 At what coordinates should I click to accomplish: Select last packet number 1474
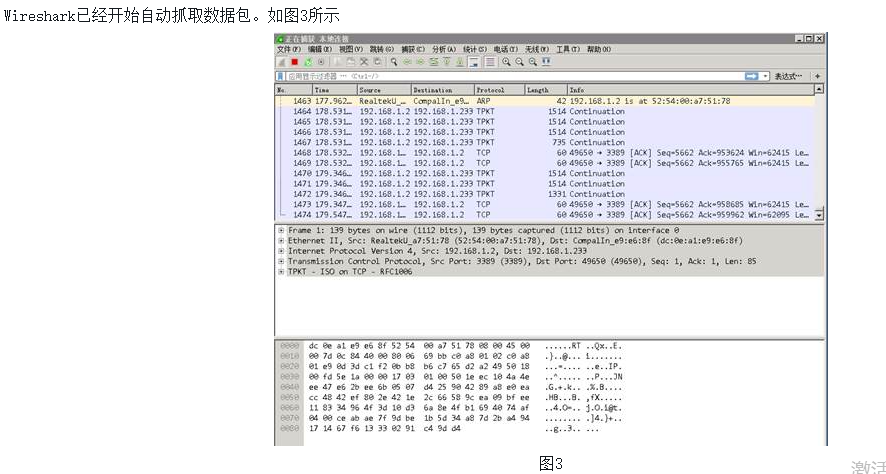tap(545, 215)
